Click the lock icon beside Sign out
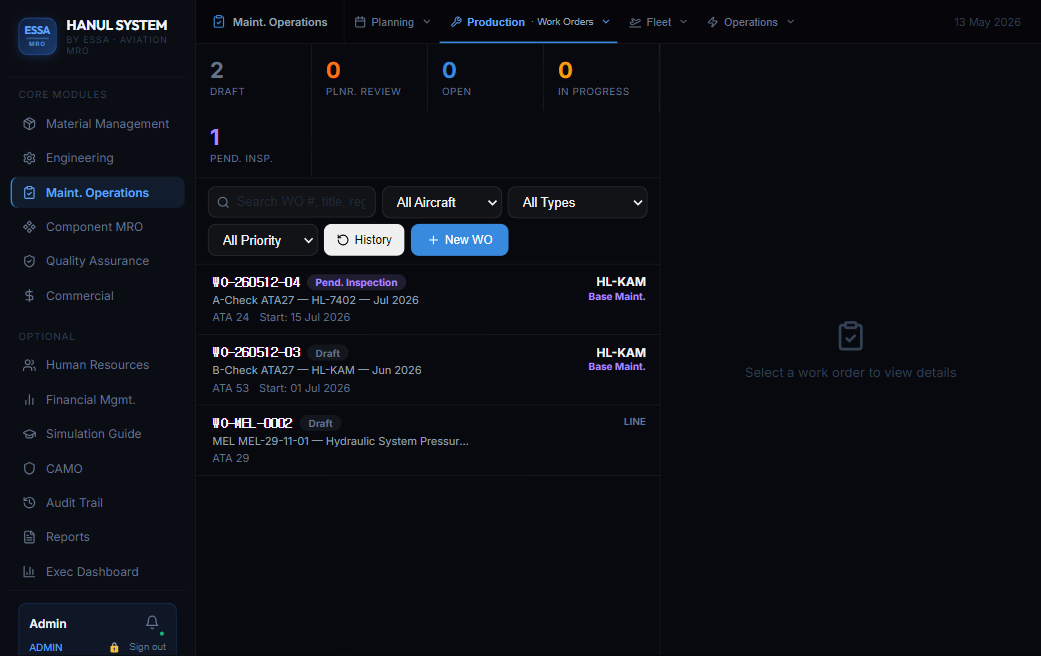Viewport: 1041px width, 656px height. (114, 647)
